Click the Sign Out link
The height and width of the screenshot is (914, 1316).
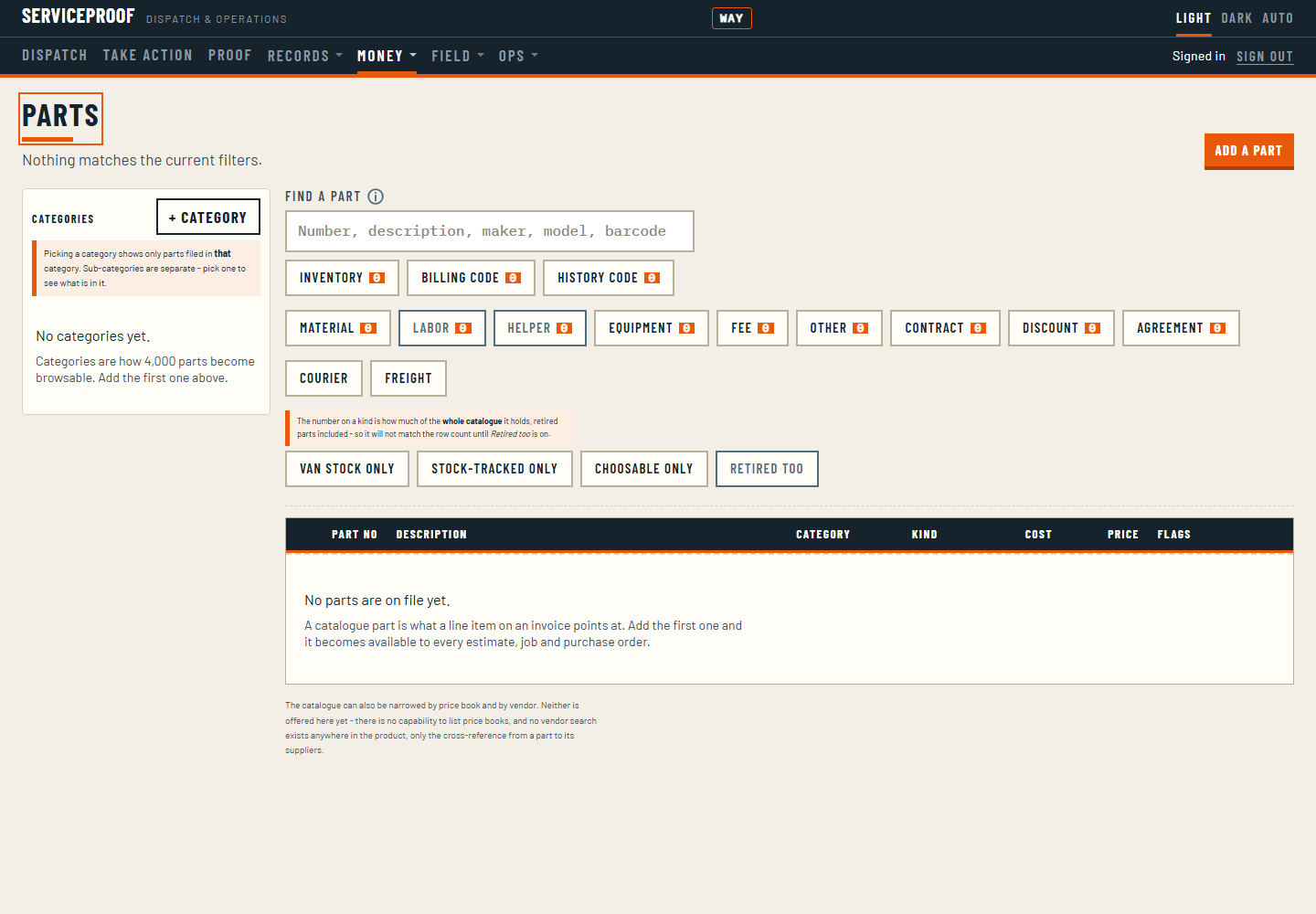[1265, 57]
